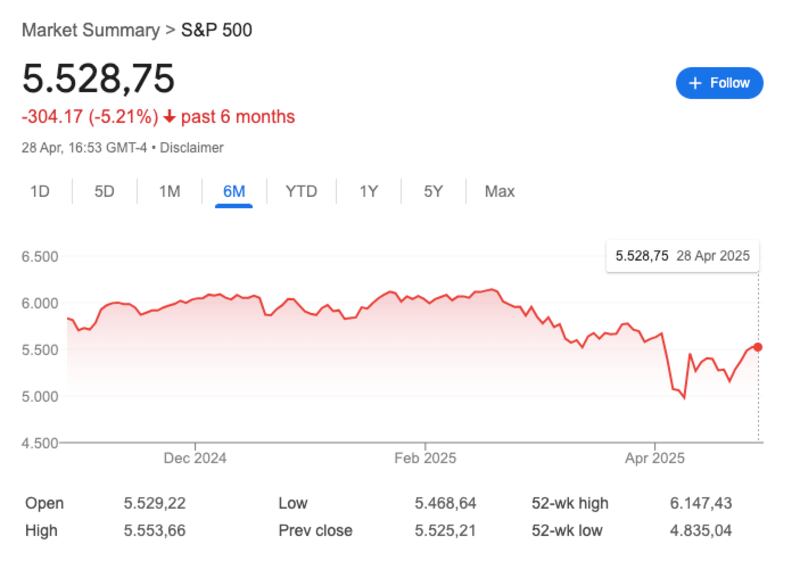Click the Follow button

[719, 83]
